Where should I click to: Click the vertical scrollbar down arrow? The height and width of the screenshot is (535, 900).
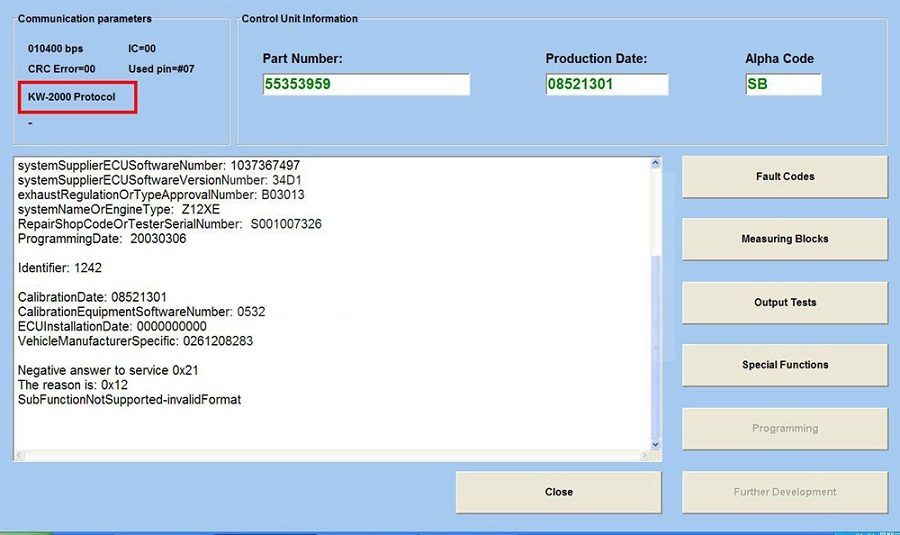[655, 444]
